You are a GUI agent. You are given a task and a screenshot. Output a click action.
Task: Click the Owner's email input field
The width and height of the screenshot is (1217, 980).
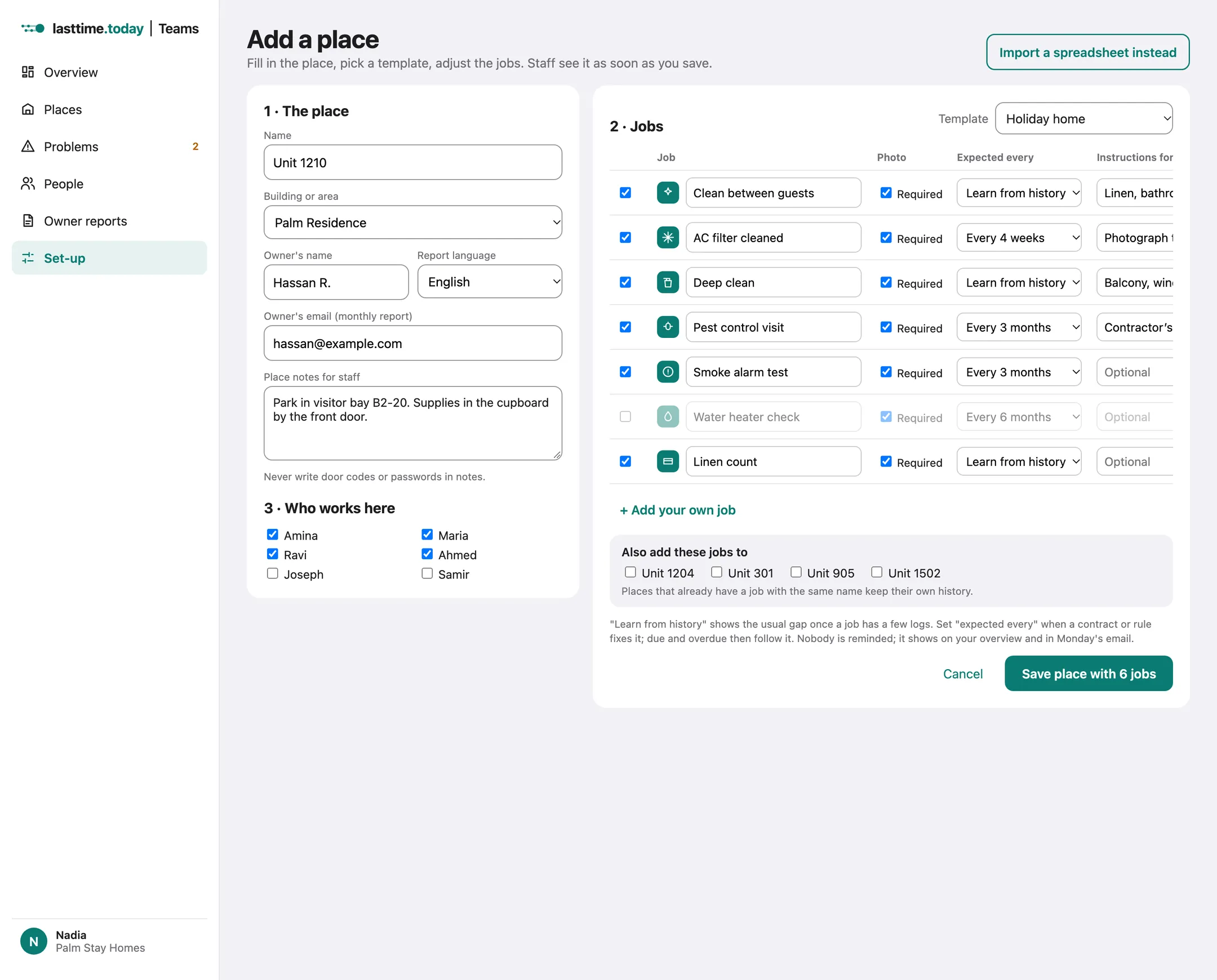413,343
